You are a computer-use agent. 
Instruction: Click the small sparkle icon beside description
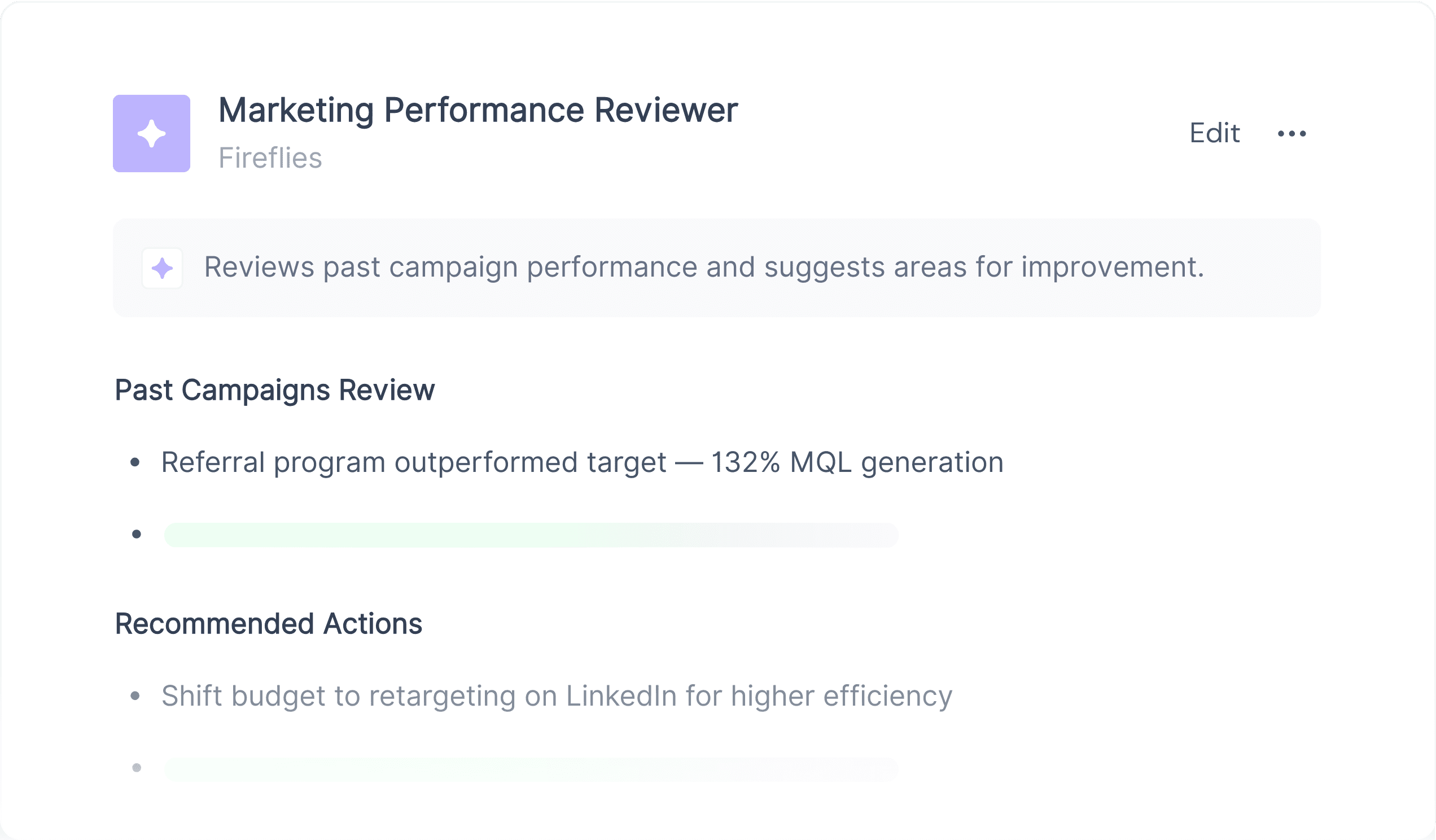[163, 268]
